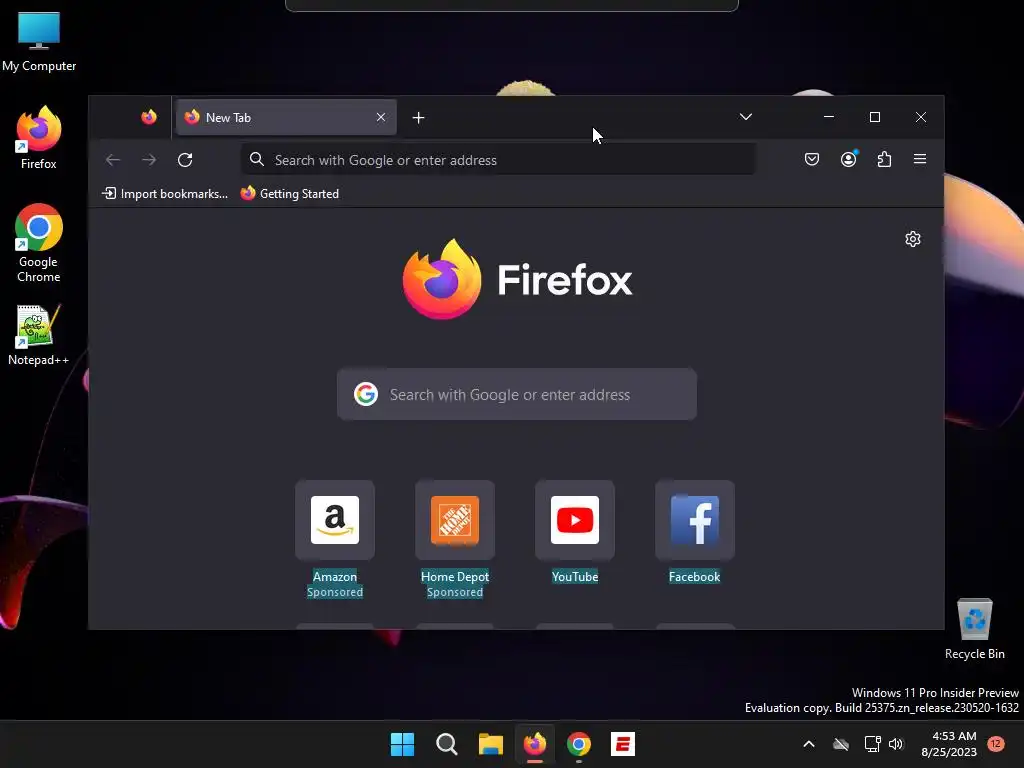Switch to the New Tab tab
Screen dimensions: 1024x768
pos(286,118)
